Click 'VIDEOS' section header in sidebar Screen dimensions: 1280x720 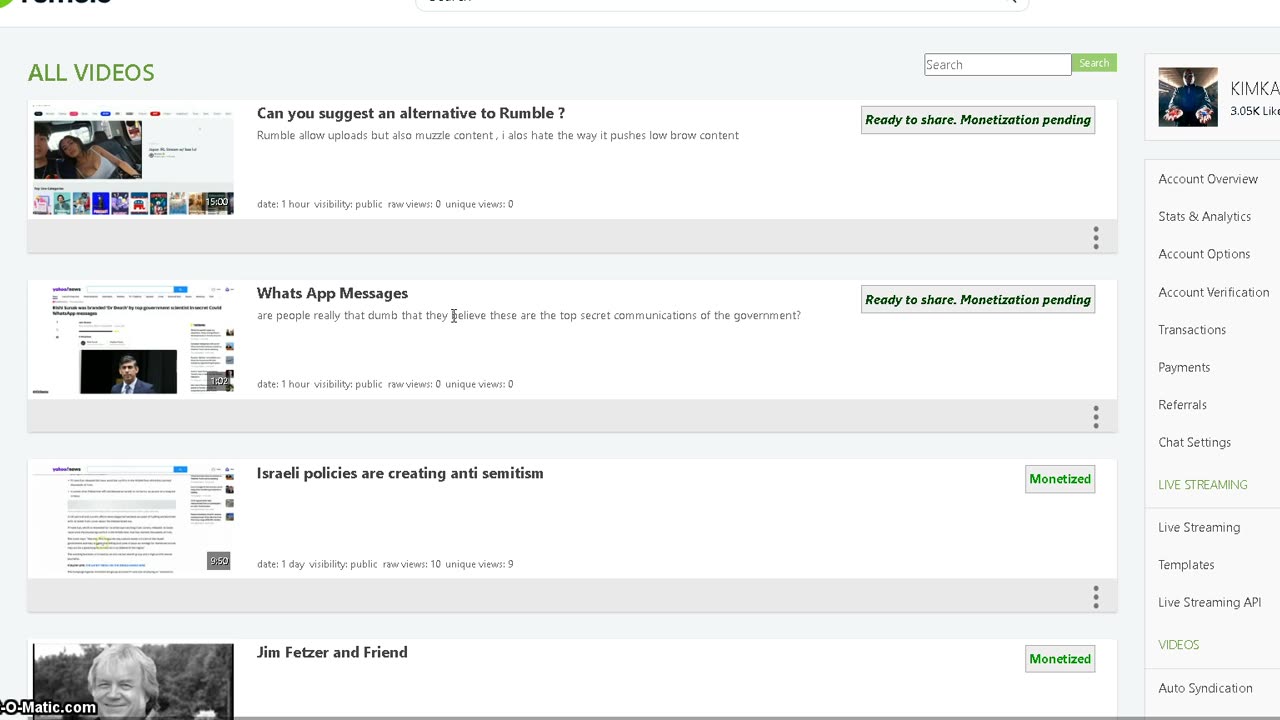coord(1178,645)
